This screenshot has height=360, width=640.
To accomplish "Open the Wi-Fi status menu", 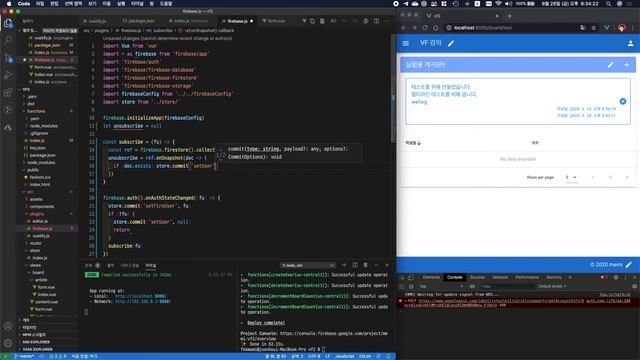I will (498, 4).
